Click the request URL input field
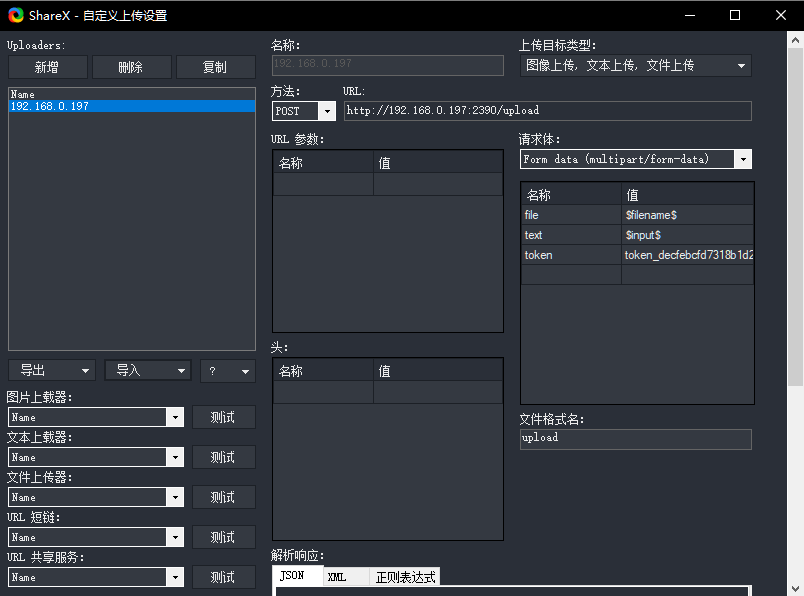This screenshot has height=596, width=804. (548, 111)
